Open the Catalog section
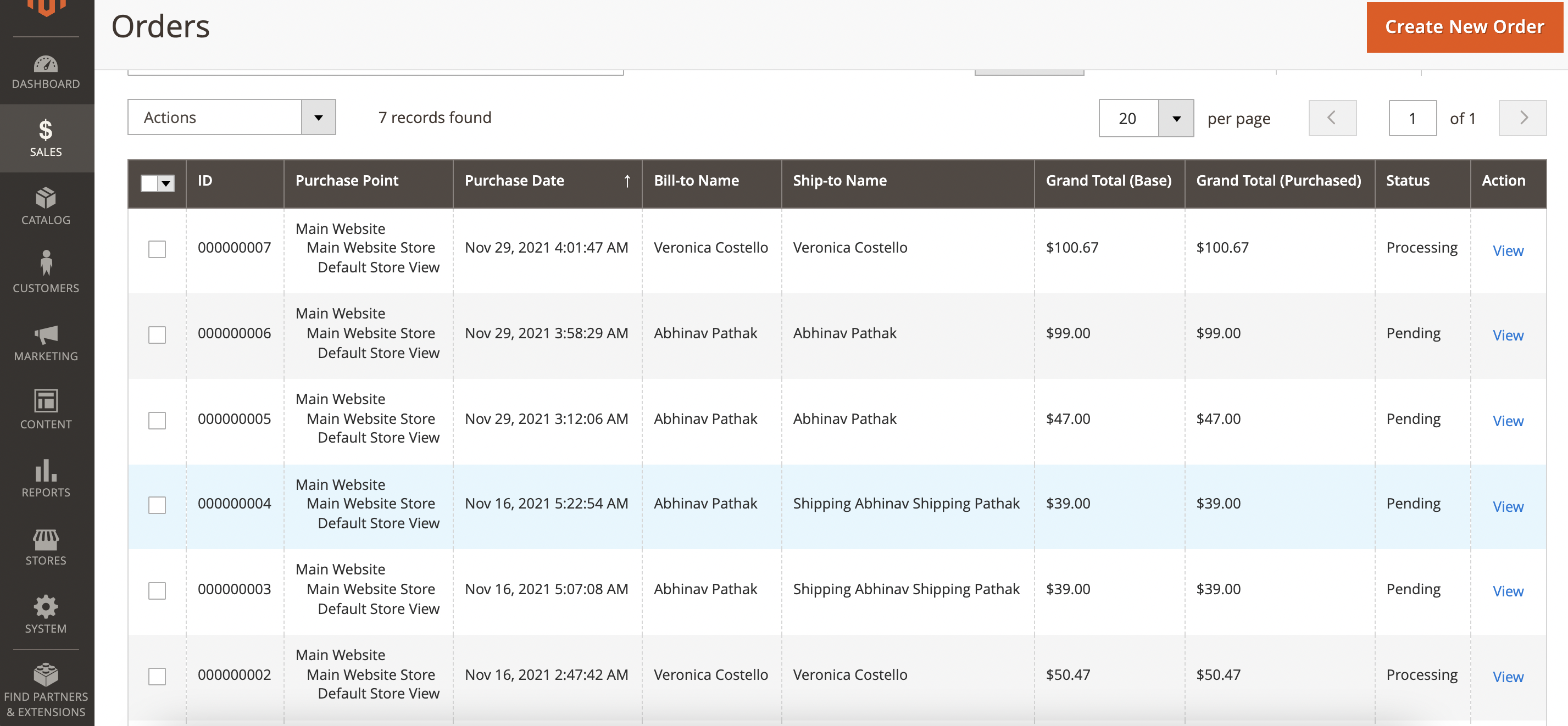Viewport: 1568px width, 726px height. (x=46, y=207)
